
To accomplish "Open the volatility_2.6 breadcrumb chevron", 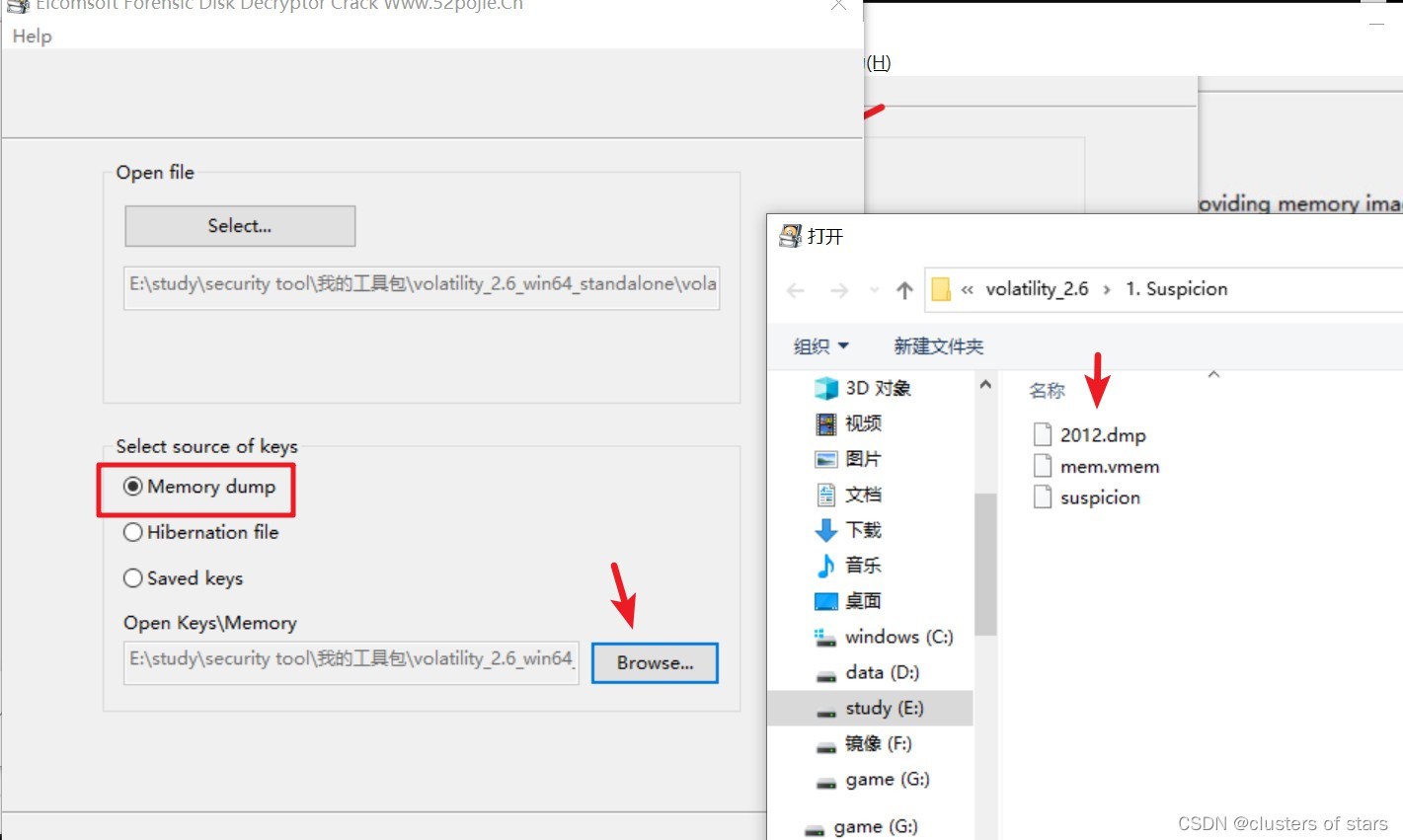I will [x=1107, y=289].
